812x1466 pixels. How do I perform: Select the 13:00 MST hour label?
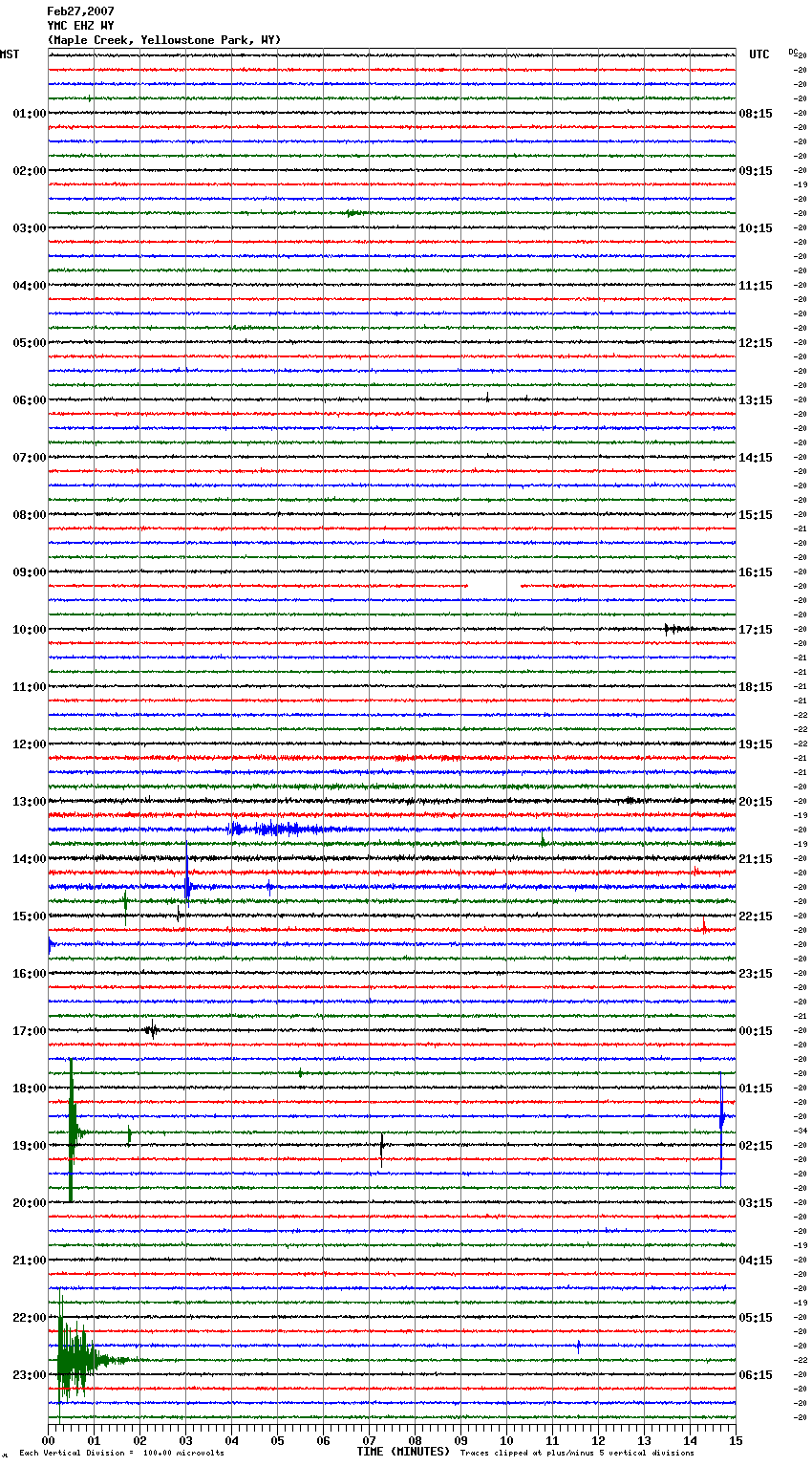[30, 802]
